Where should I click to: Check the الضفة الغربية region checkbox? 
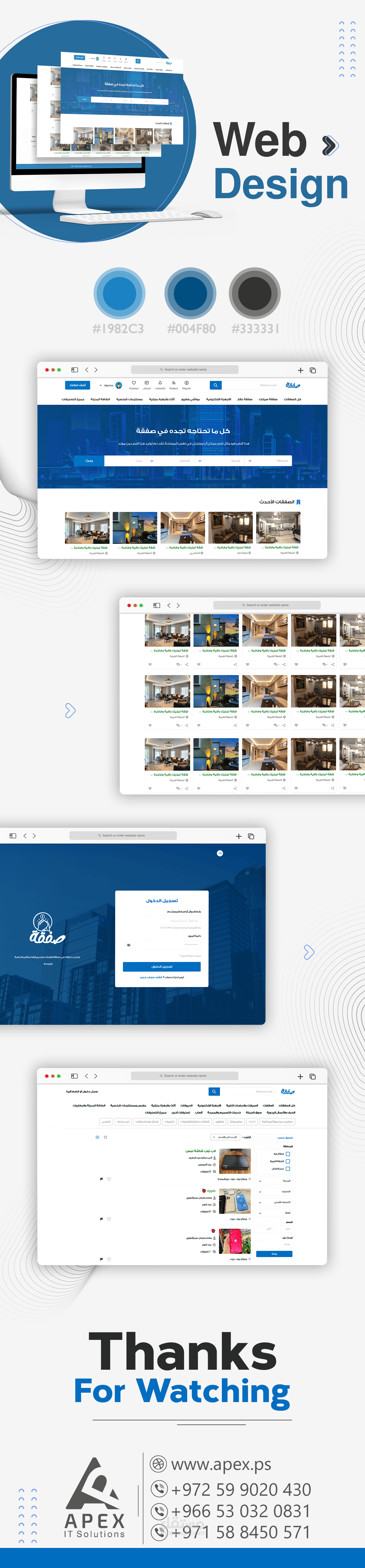(288, 1162)
